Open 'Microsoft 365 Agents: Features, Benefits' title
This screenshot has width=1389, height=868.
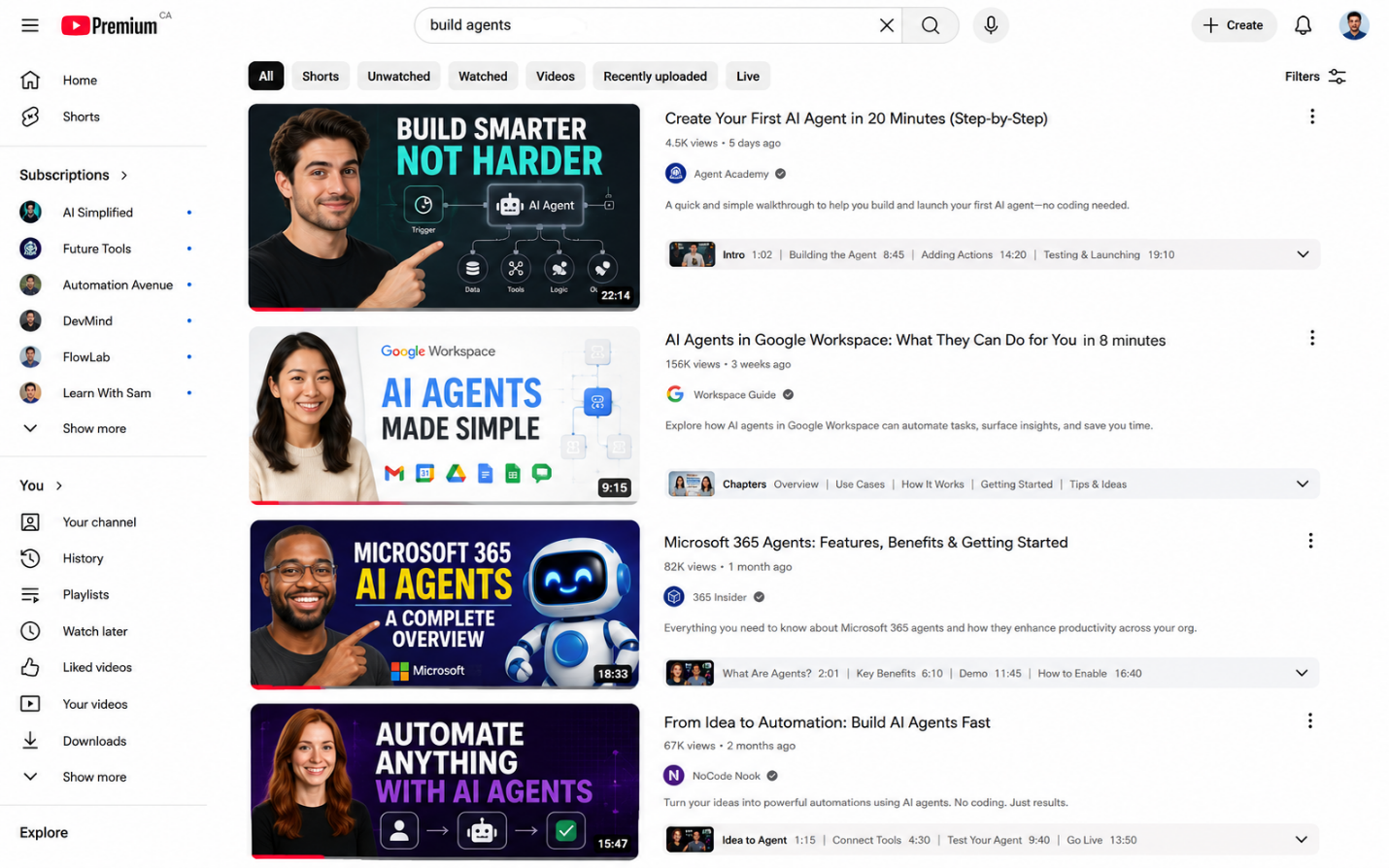(x=865, y=543)
